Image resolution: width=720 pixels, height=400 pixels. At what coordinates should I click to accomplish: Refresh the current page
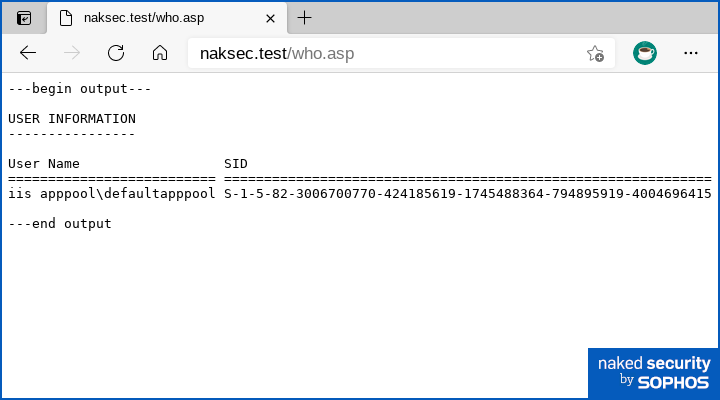click(116, 54)
